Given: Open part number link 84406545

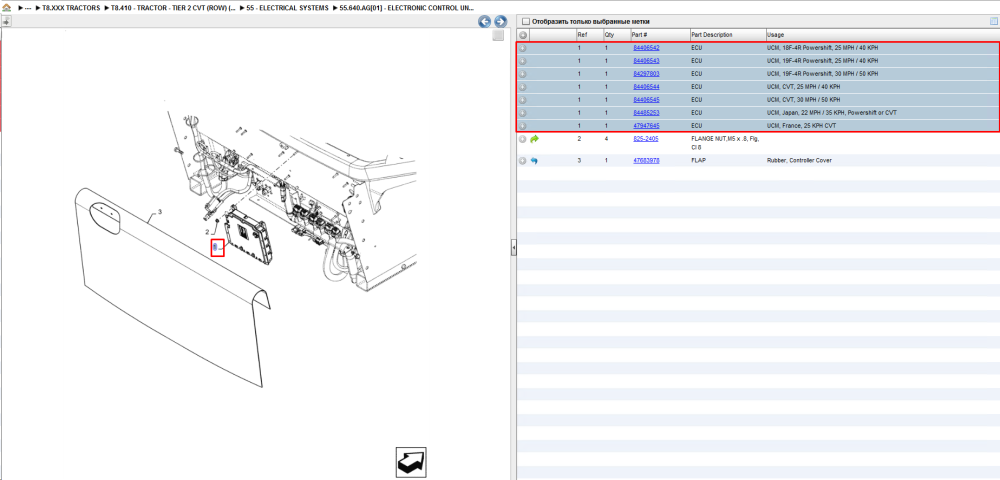Looking at the screenshot, I should click(x=646, y=100).
